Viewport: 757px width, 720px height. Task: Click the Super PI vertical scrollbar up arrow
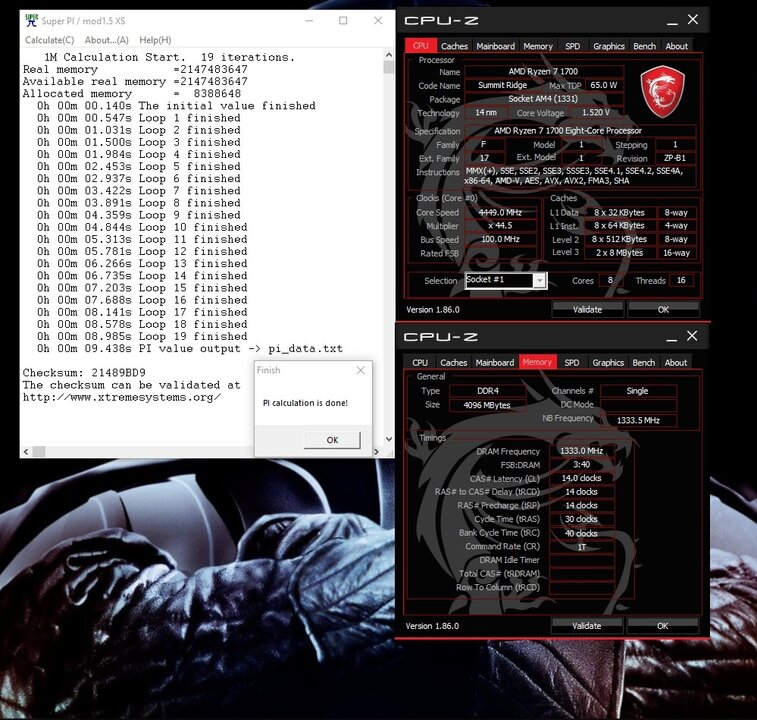tap(389, 55)
